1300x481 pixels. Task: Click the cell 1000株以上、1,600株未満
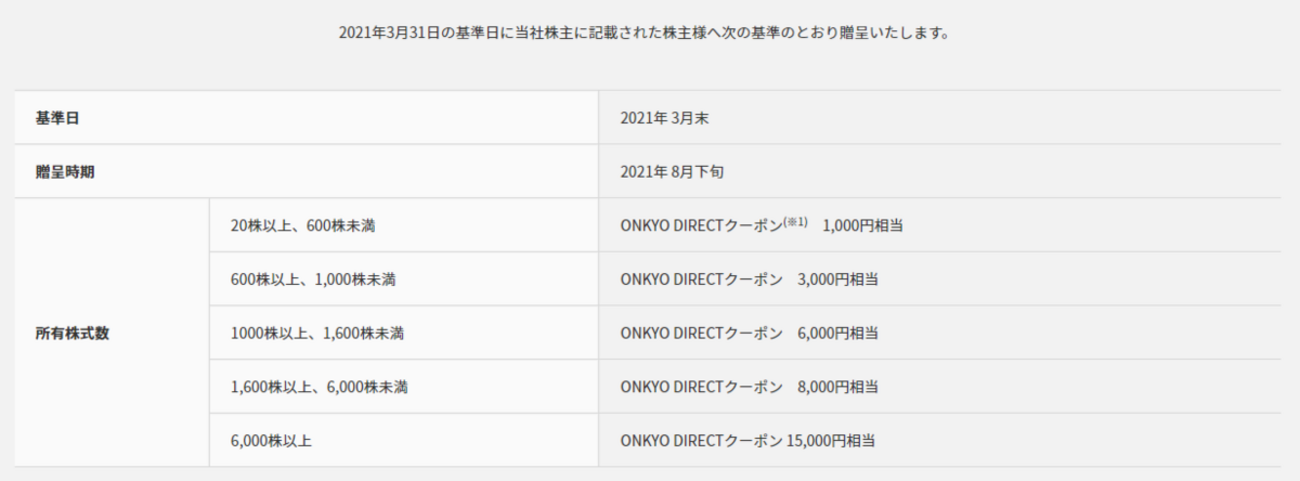pos(403,333)
